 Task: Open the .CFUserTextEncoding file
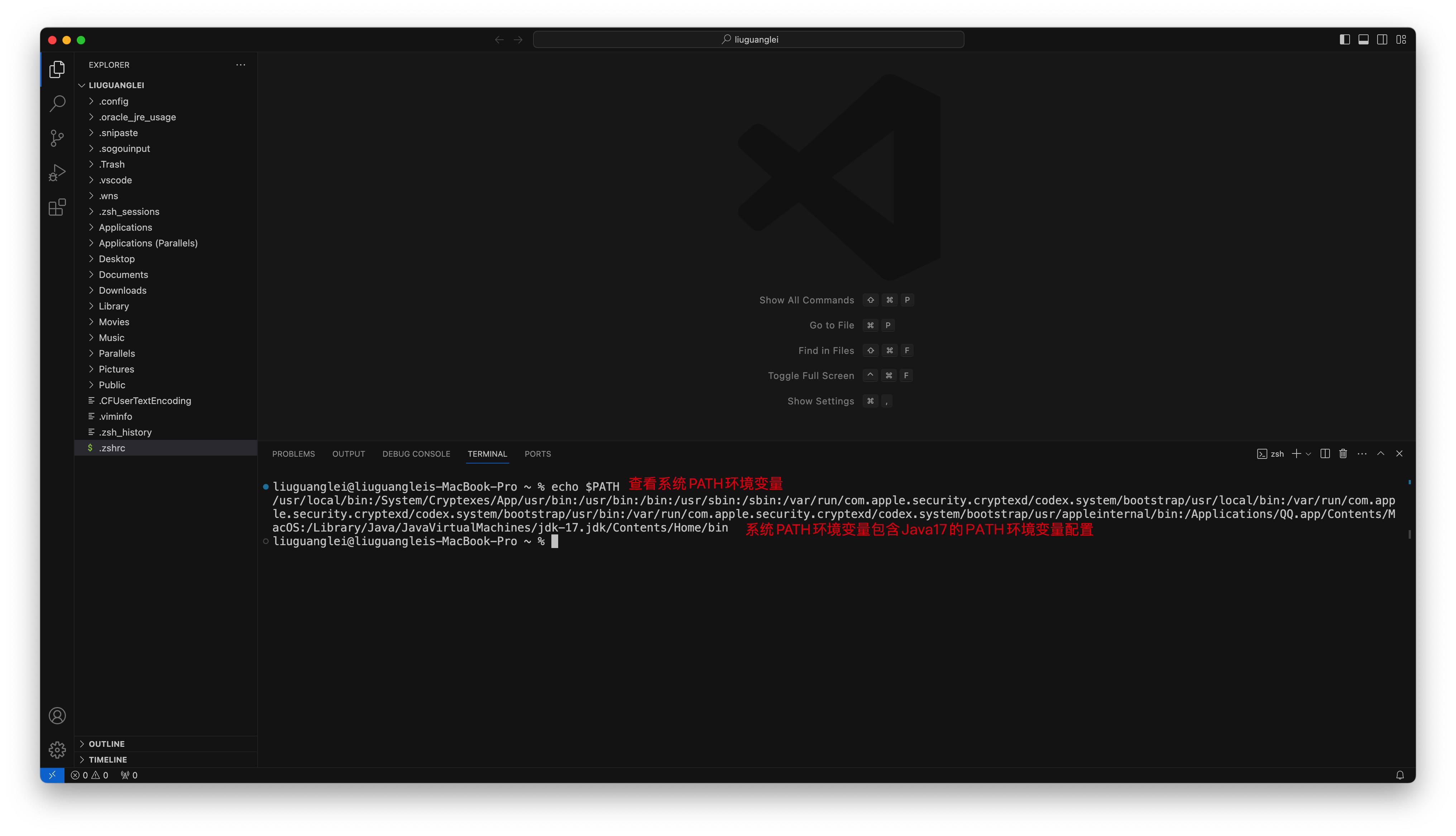(x=166, y=401)
